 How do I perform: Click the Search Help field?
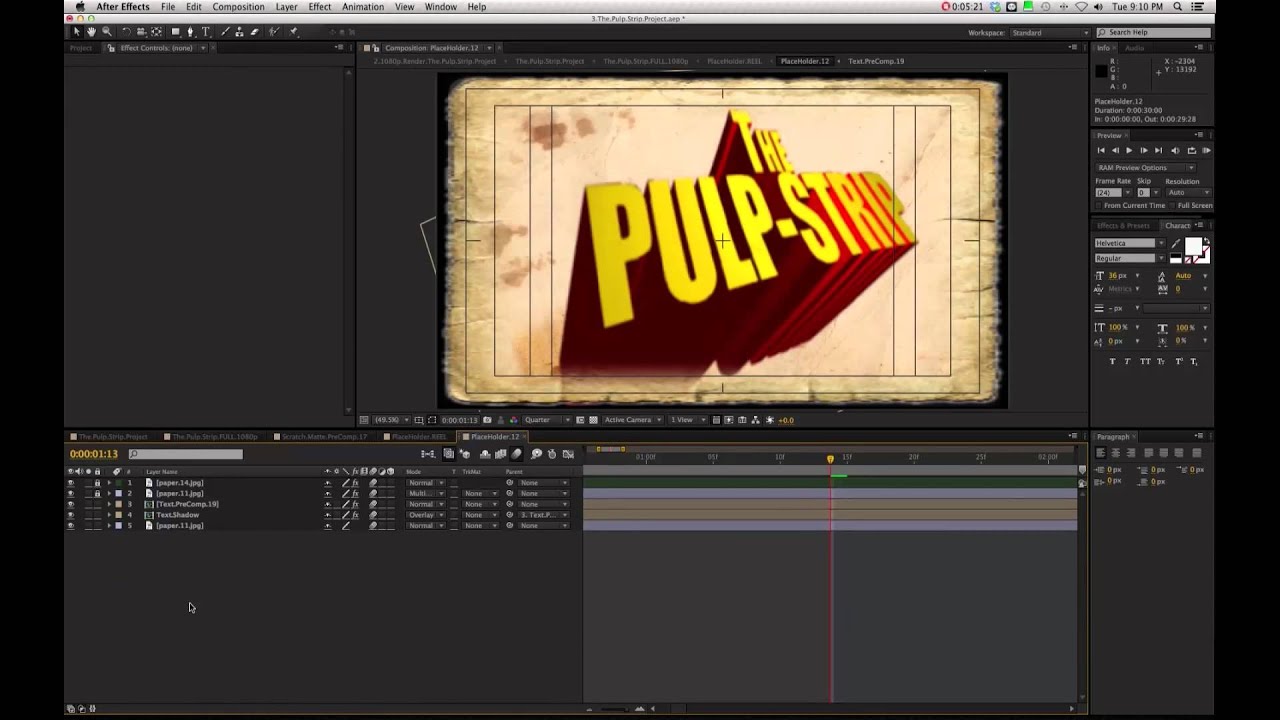[1153, 32]
